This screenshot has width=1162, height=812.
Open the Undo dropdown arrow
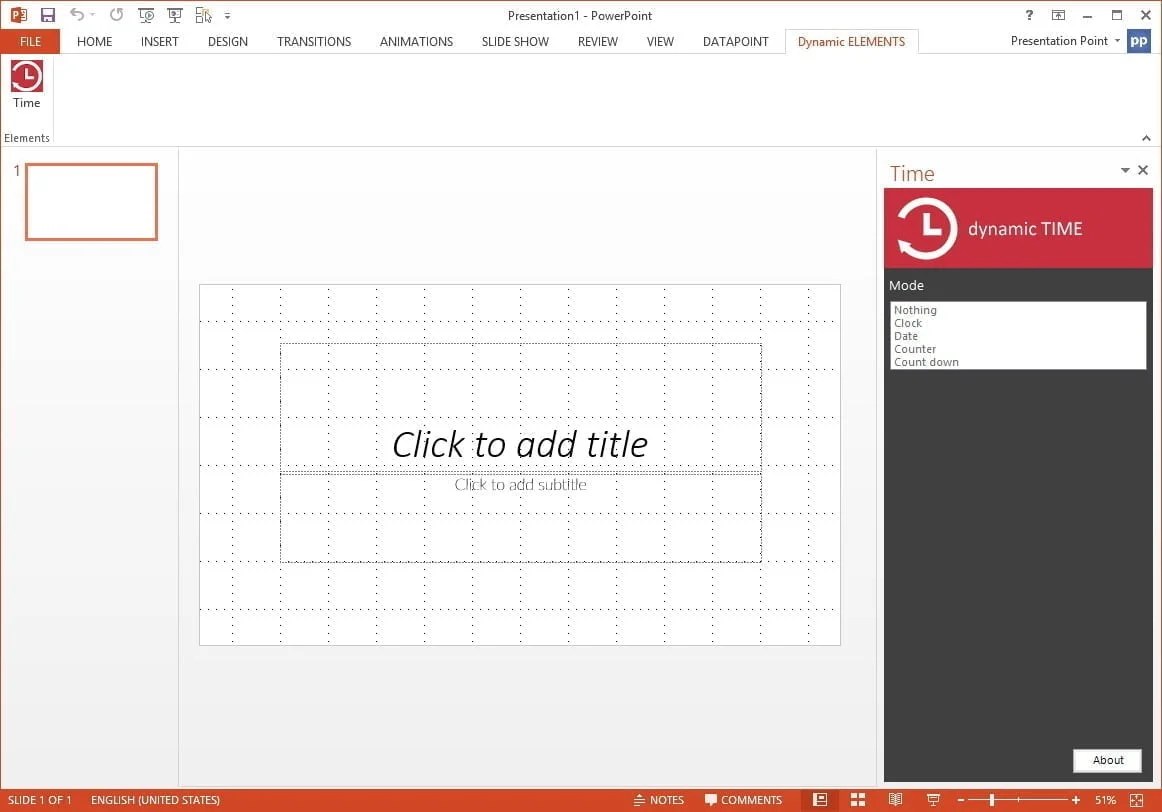pos(92,15)
